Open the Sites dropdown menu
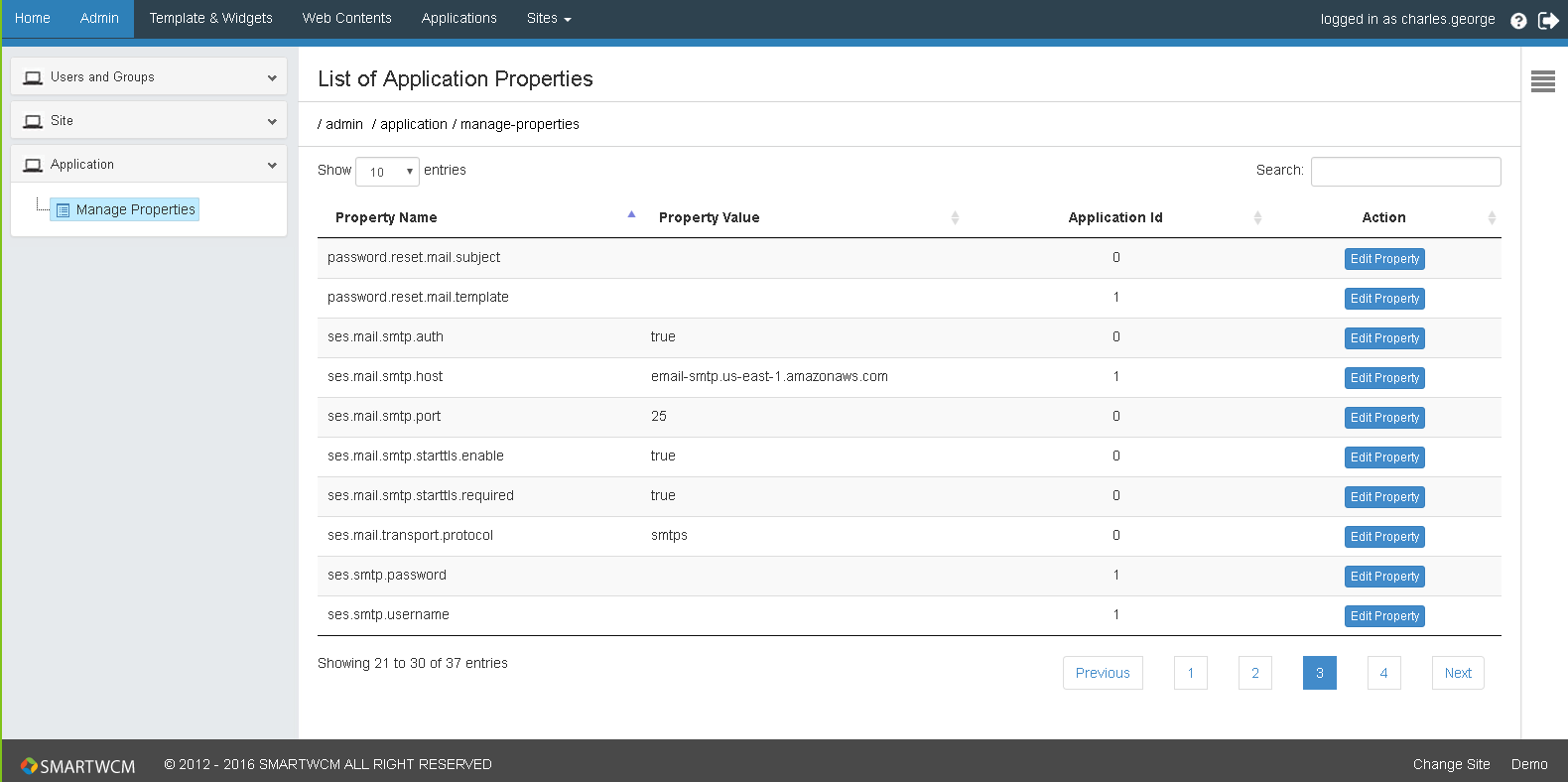This screenshot has width=1568, height=782. (x=548, y=19)
